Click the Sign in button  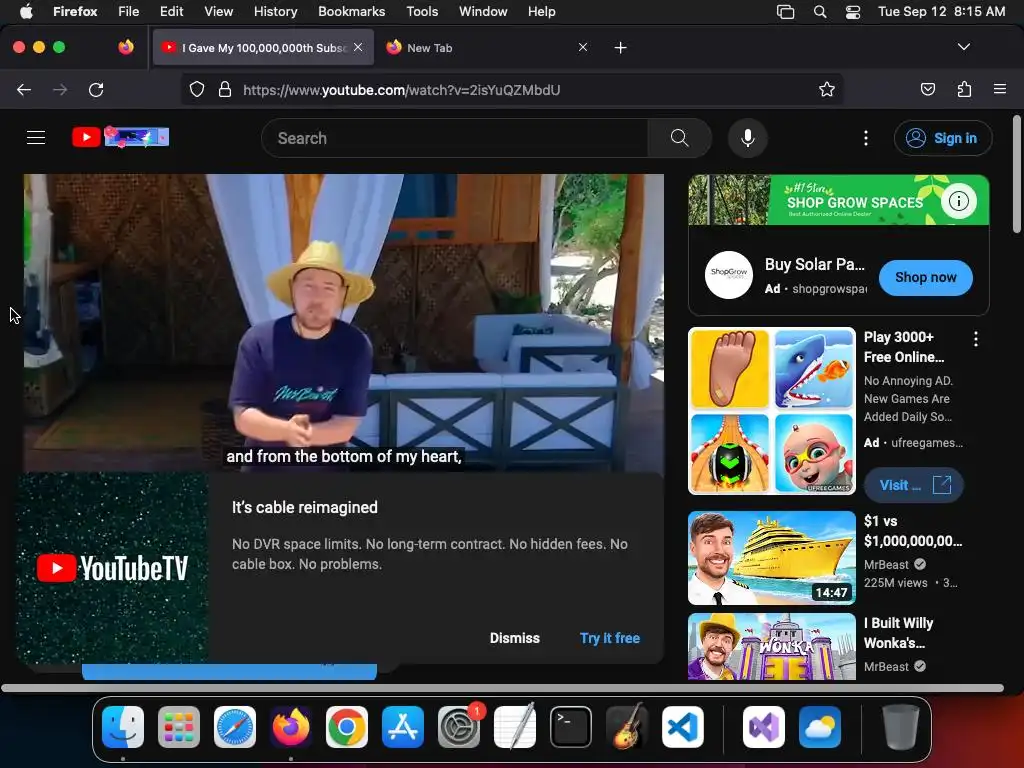point(942,138)
